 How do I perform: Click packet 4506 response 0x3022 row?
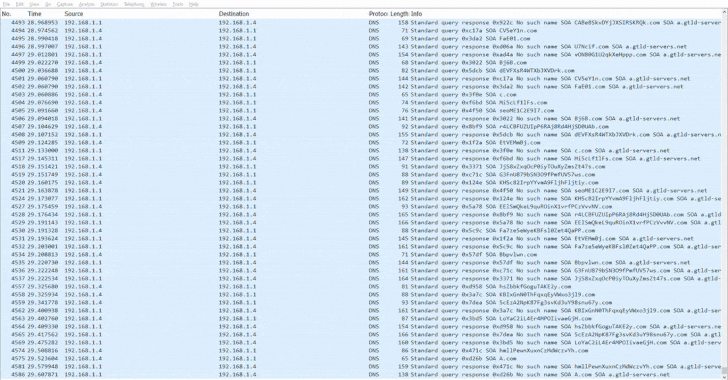point(361,118)
